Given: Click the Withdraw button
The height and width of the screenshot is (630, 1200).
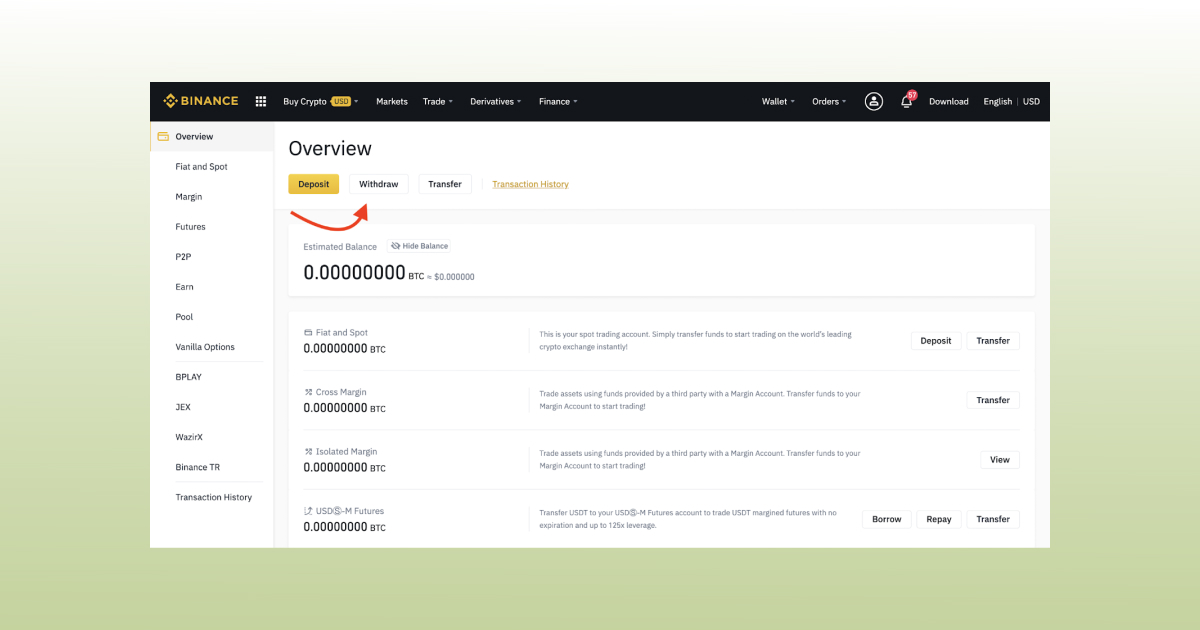Looking at the screenshot, I should (x=379, y=184).
